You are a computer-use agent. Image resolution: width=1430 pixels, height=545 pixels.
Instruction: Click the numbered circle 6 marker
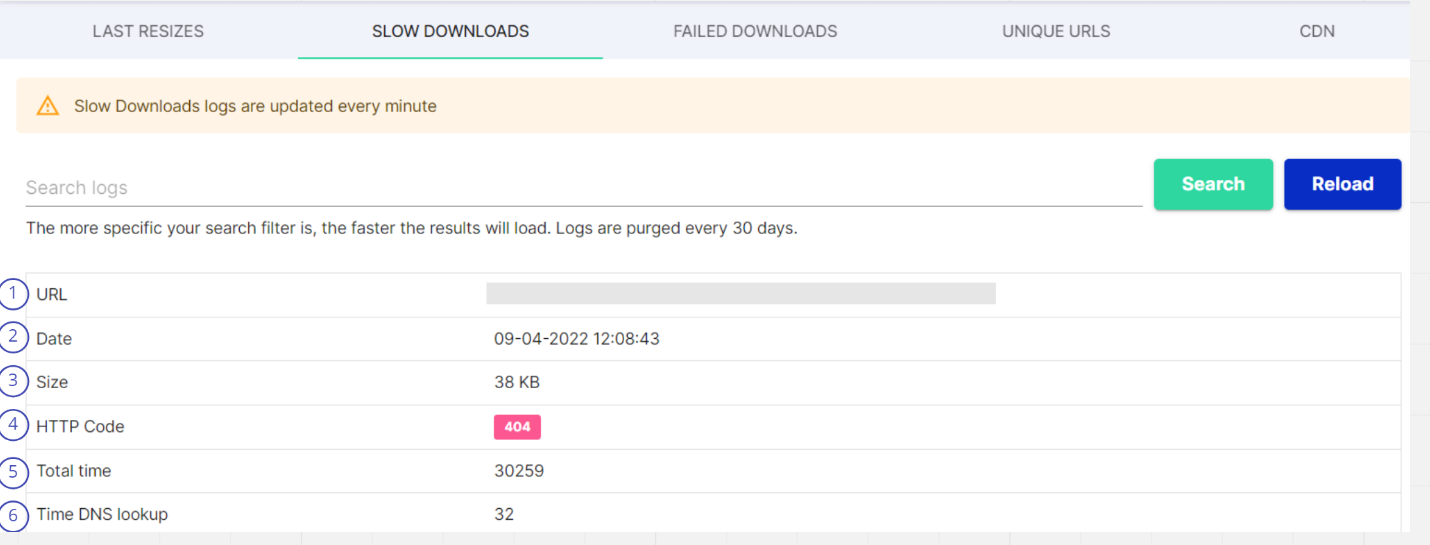[x=13, y=515]
